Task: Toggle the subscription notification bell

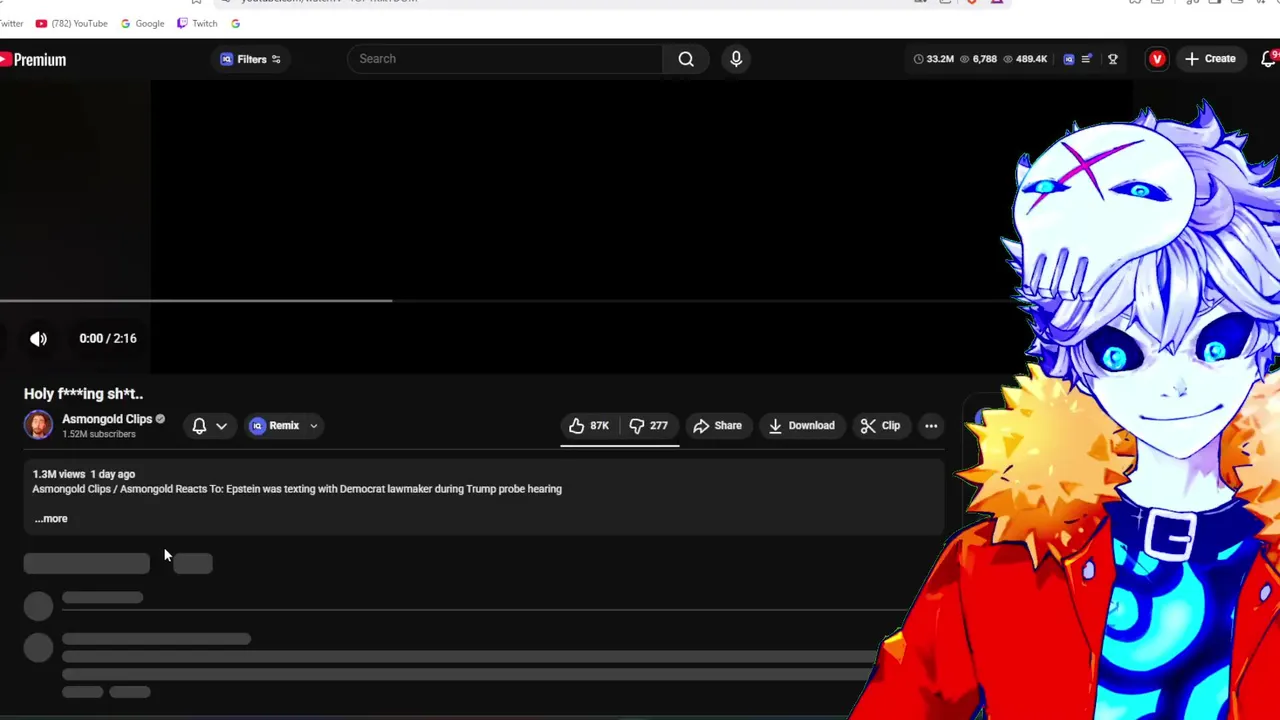Action: pyautogui.click(x=199, y=426)
